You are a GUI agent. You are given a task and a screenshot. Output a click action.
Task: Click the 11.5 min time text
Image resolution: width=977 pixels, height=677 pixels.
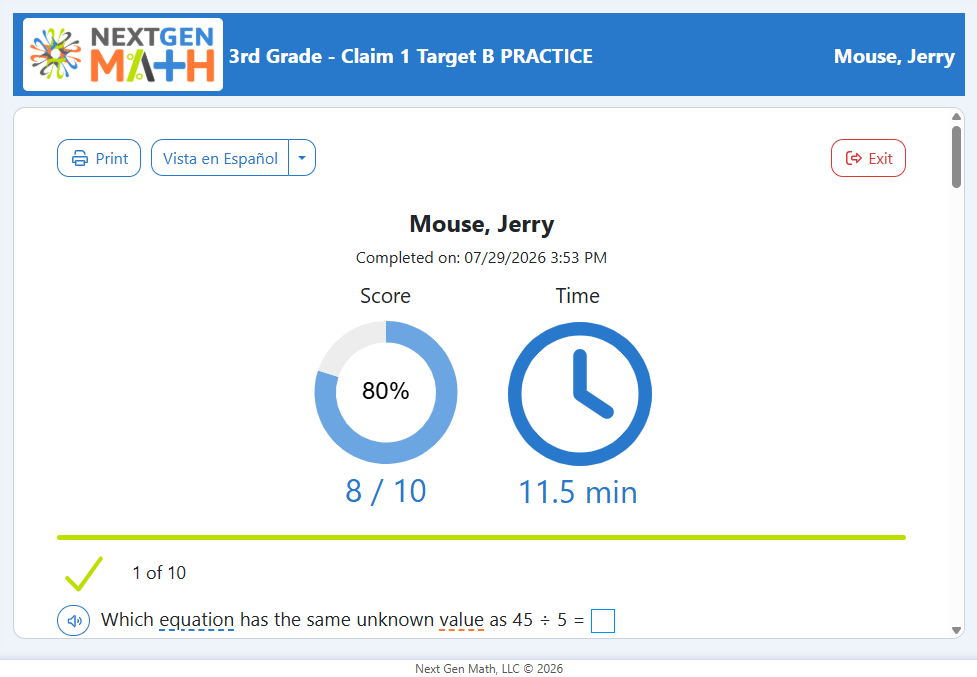(x=578, y=492)
